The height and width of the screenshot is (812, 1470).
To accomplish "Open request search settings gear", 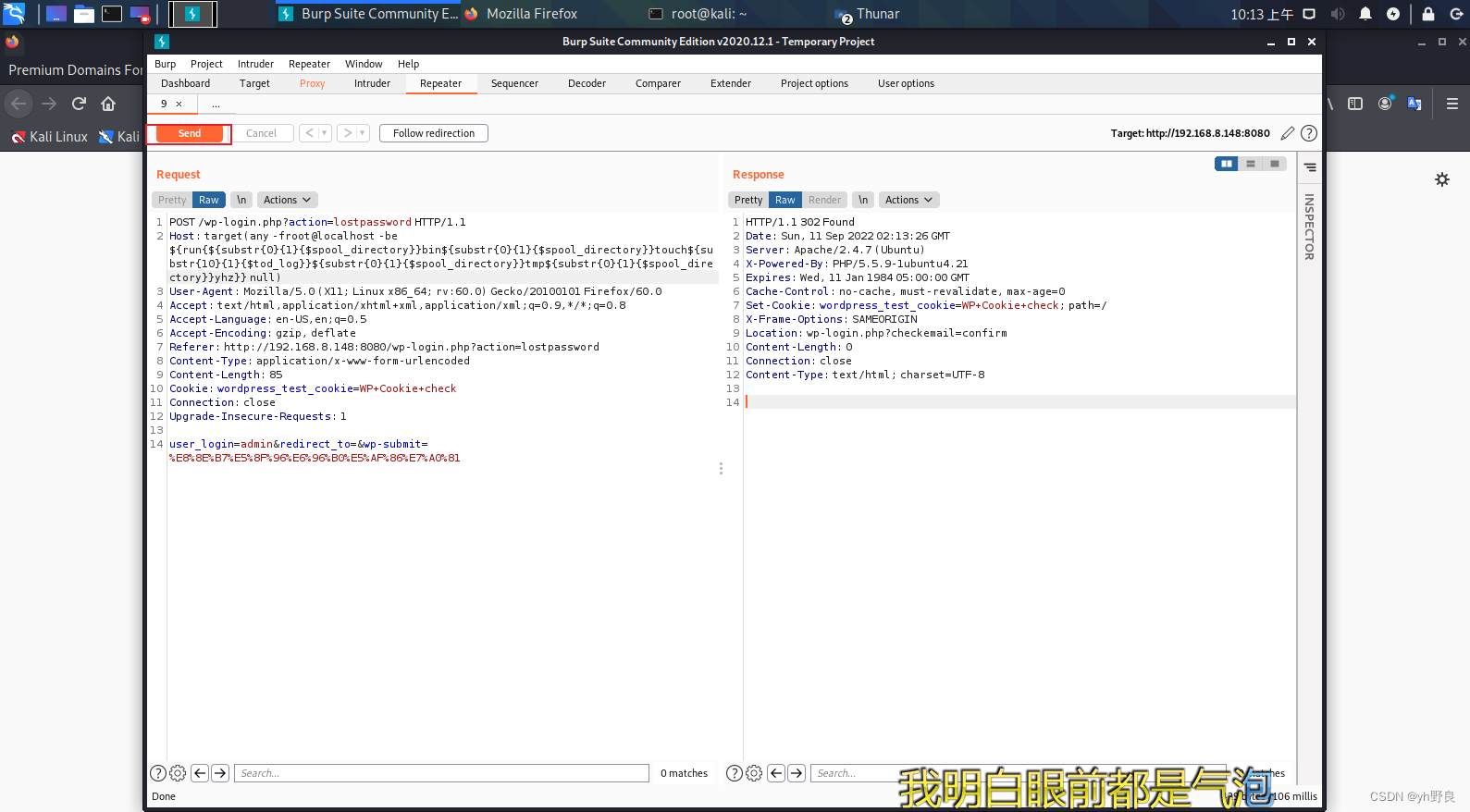I will 178,773.
